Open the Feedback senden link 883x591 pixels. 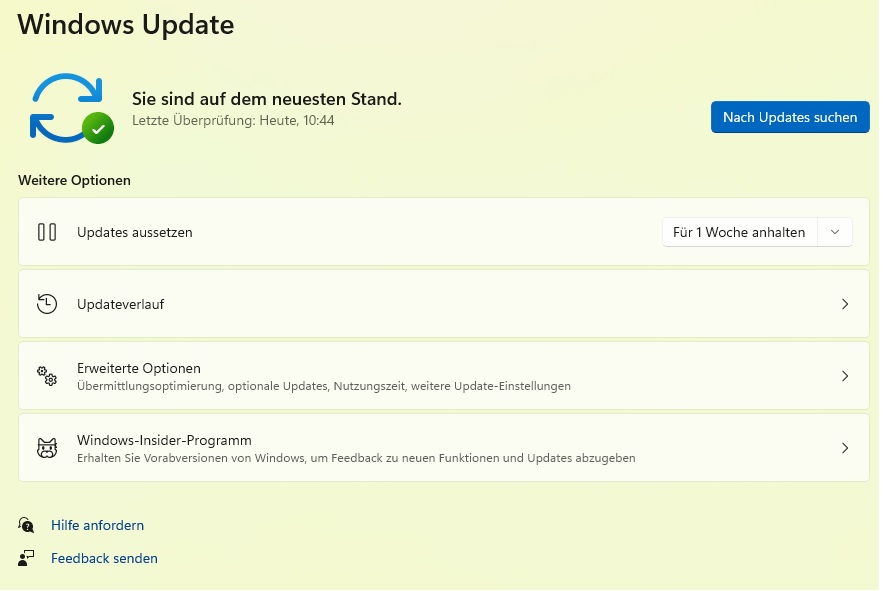[x=104, y=558]
